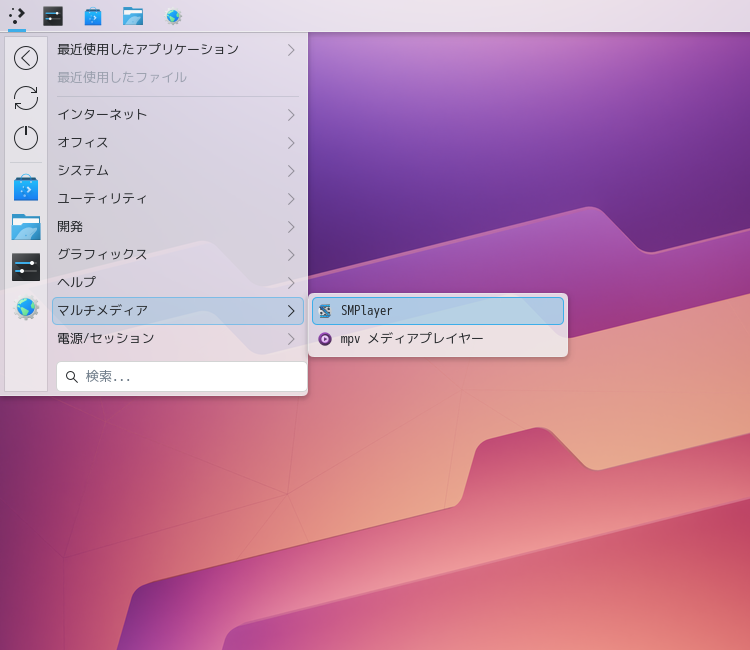Open System Settings sliders icon in sidebar
Image resolution: width=750 pixels, height=650 pixels.
[x=26, y=267]
